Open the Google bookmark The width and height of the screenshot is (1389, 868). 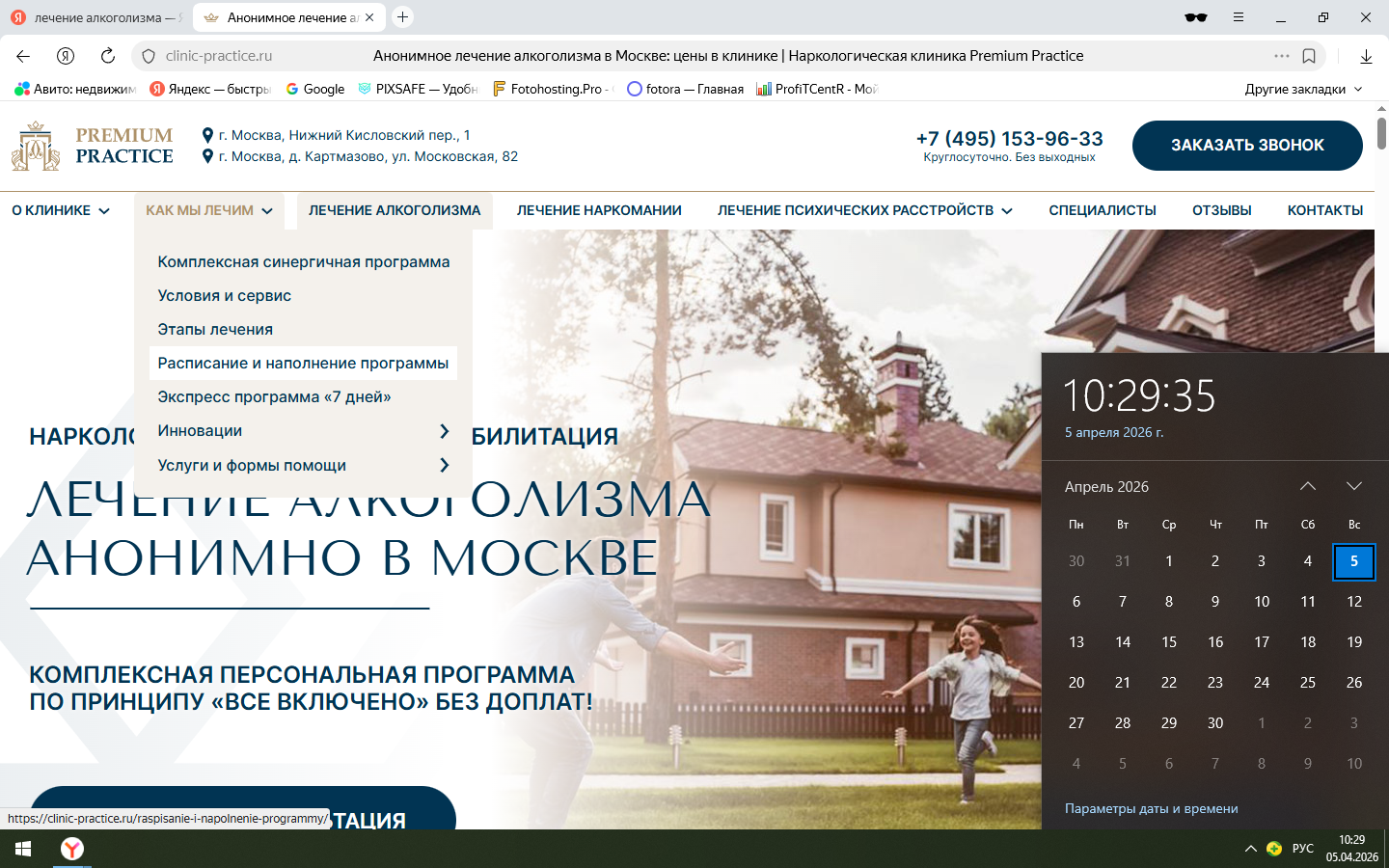314,89
